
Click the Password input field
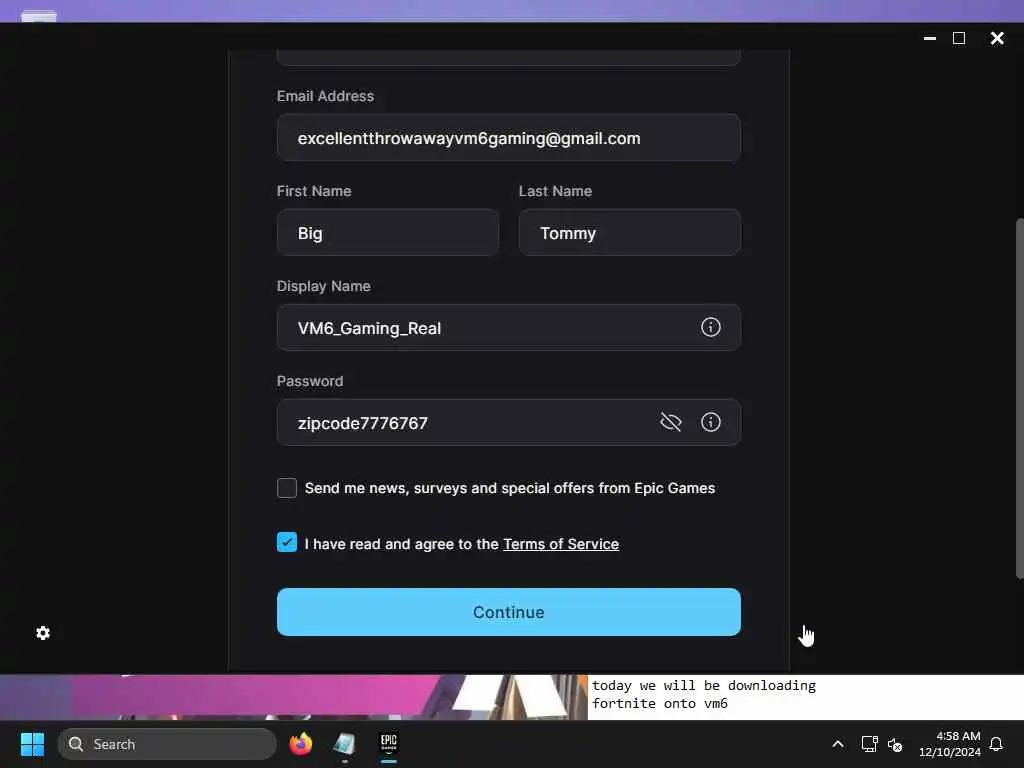click(x=509, y=423)
